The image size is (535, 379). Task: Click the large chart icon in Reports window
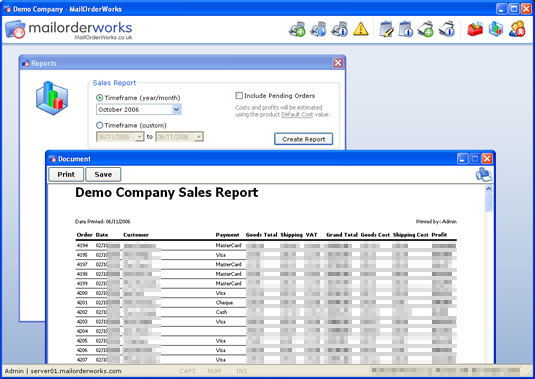coord(52,98)
